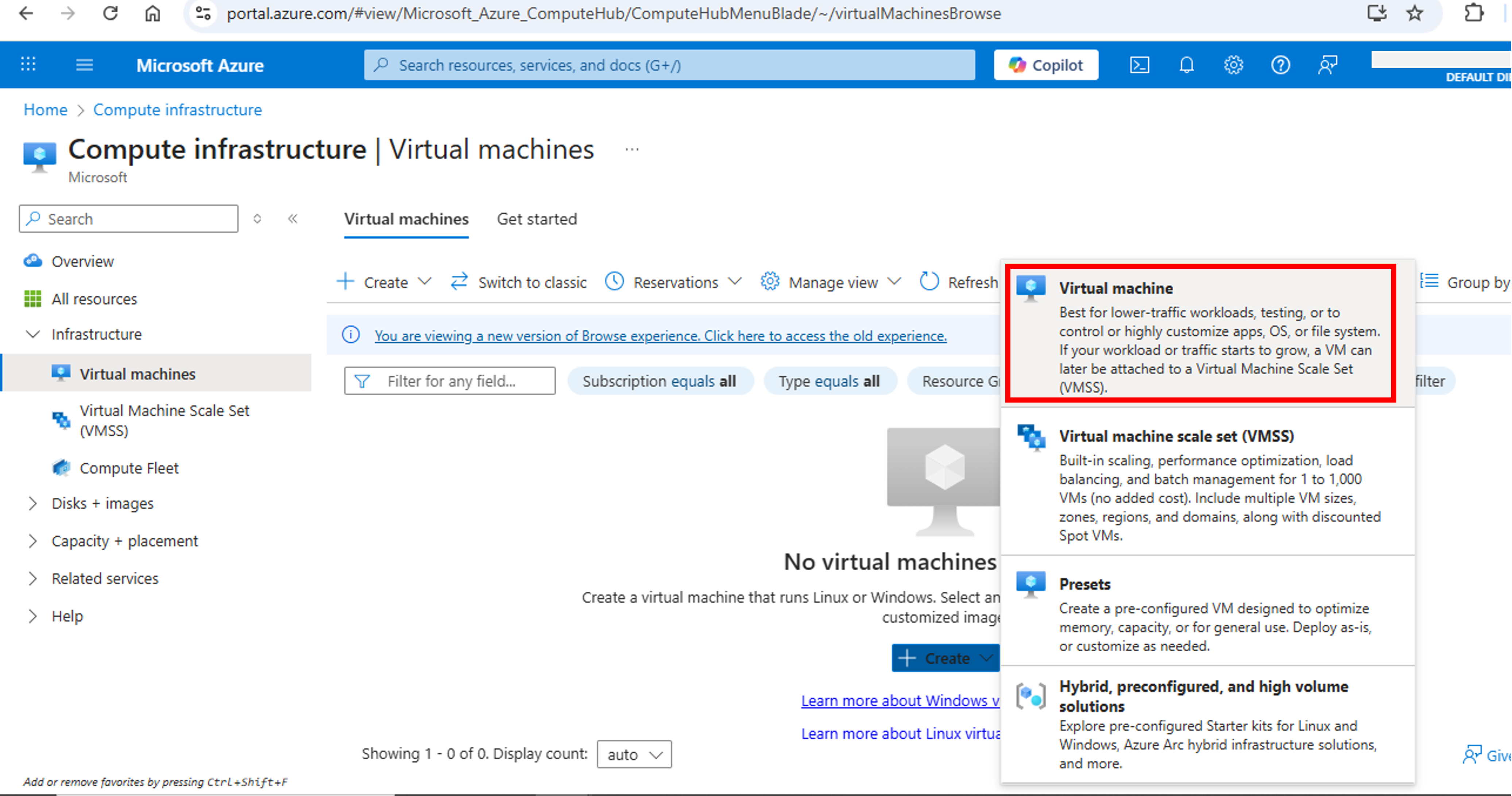The image size is (1512, 796).
Task: Click Switch to classic
Action: [x=519, y=281]
